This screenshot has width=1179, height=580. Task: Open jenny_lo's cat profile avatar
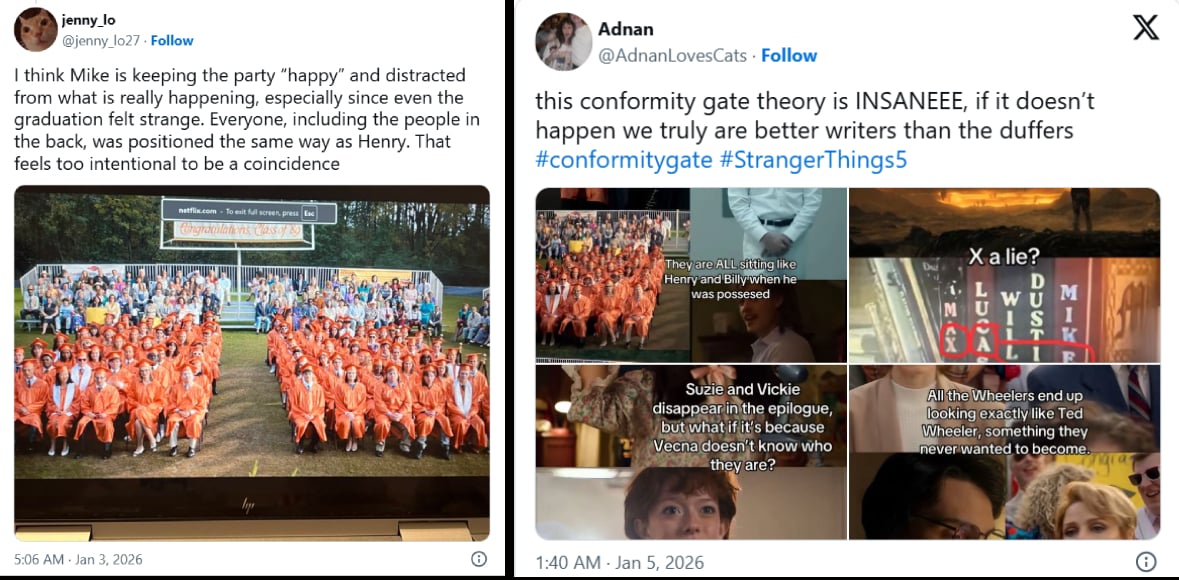[x=35, y=29]
